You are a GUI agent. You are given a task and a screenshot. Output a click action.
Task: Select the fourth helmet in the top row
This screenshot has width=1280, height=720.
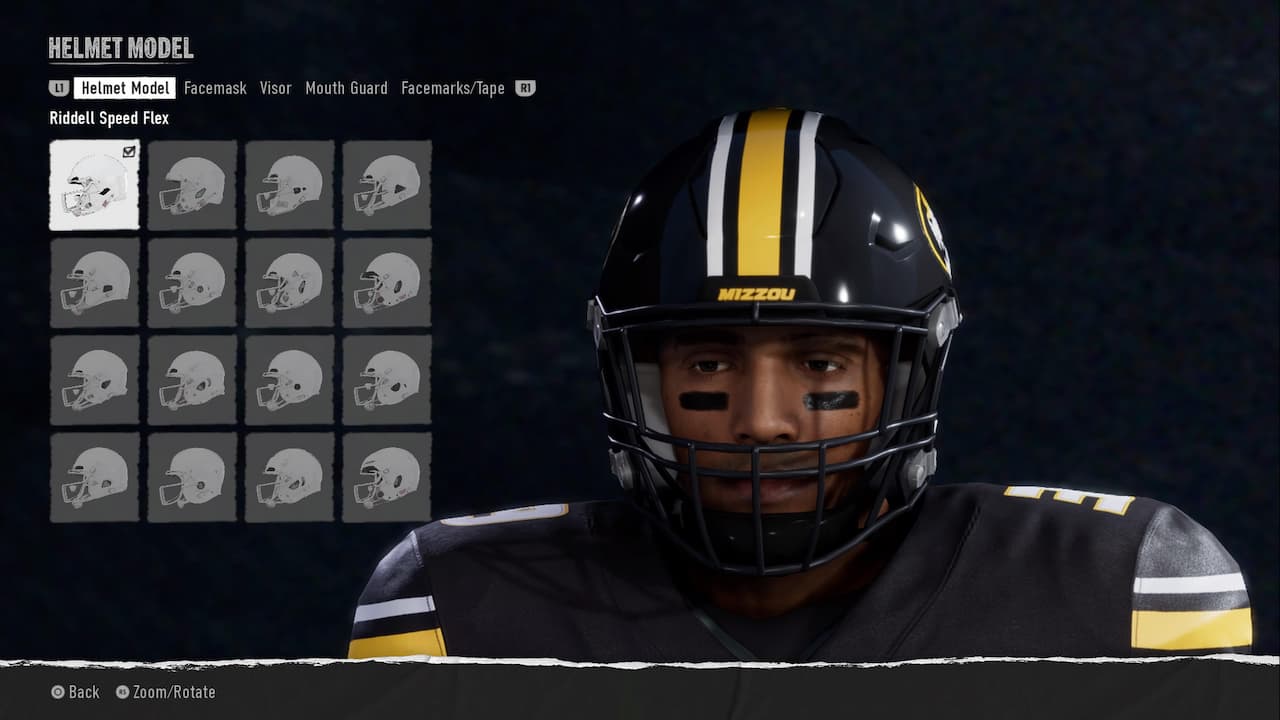point(387,185)
